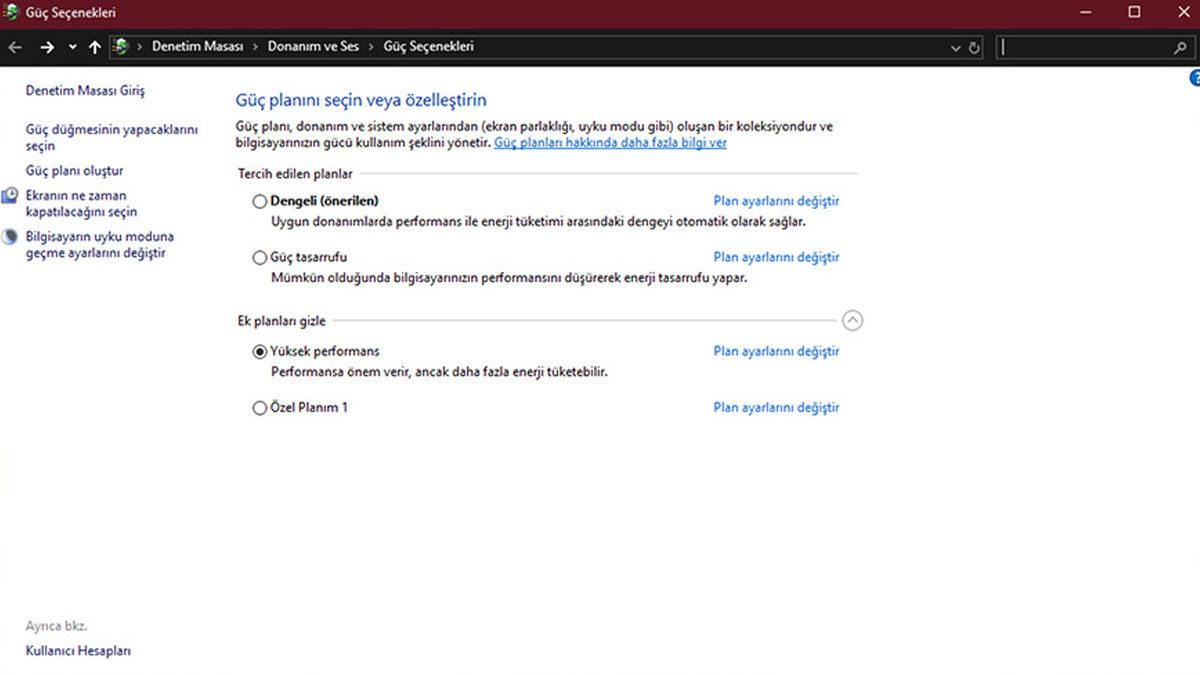This screenshot has height=675, width=1200.
Task: Click the refresh icon in address bar
Action: pyautogui.click(x=975, y=47)
